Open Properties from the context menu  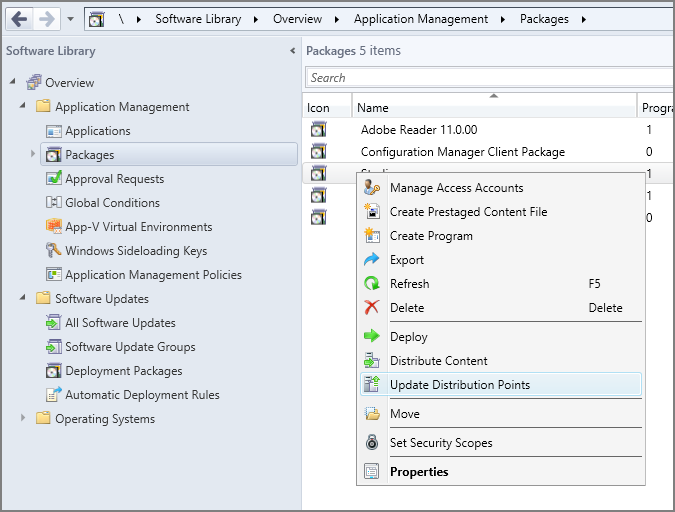point(419,472)
